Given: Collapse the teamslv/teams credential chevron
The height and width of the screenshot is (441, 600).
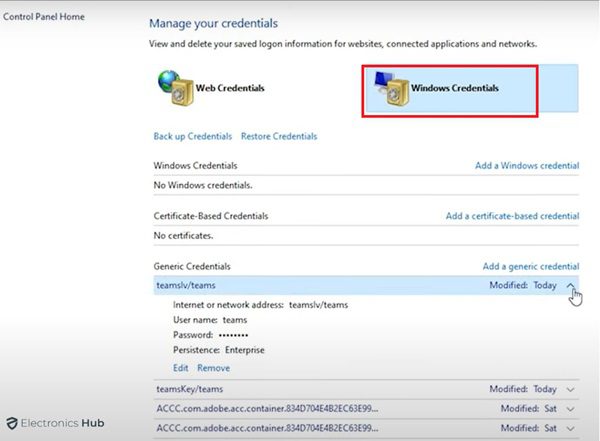Looking at the screenshot, I should pyautogui.click(x=570, y=285).
